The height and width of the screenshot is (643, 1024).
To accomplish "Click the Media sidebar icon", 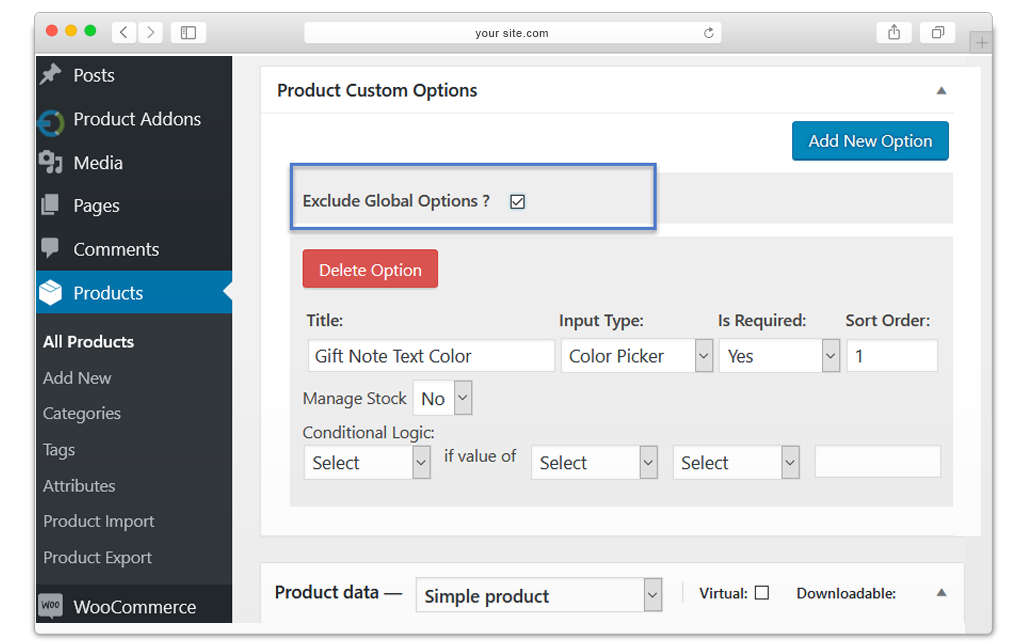I will (x=50, y=162).
